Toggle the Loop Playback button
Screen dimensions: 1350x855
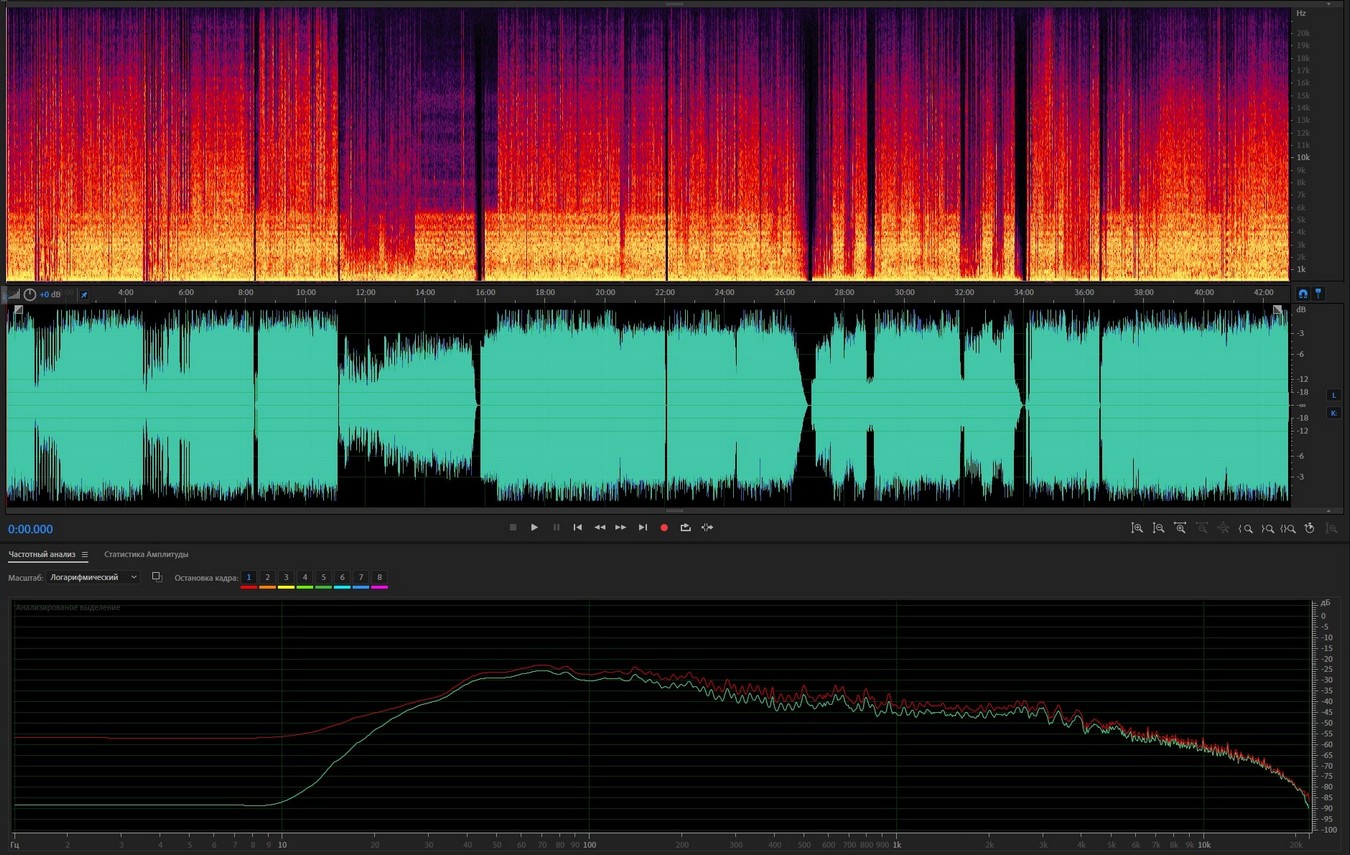(685, 527)
